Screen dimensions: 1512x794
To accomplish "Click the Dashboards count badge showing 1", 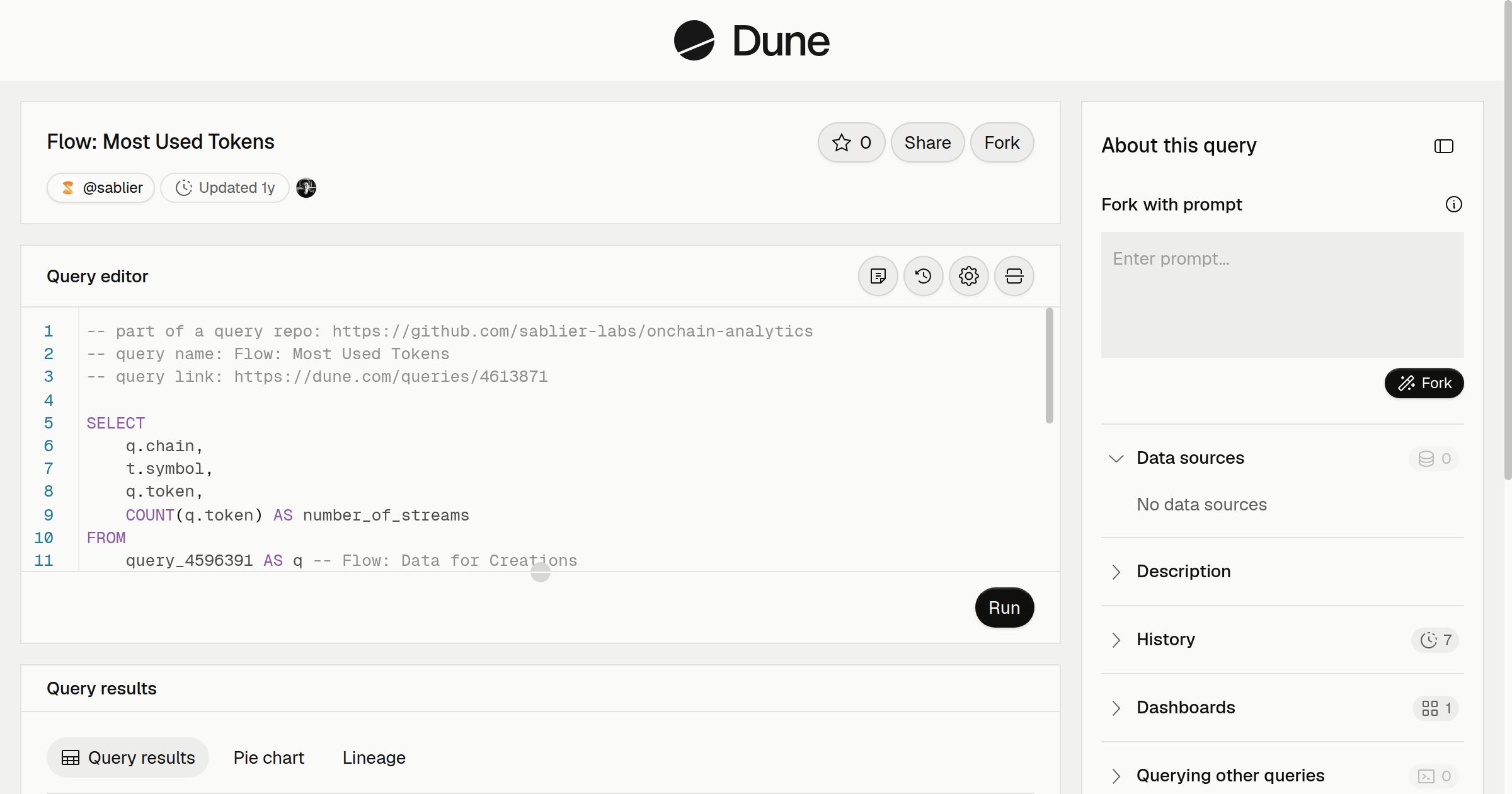I will tap(1436, 708).
